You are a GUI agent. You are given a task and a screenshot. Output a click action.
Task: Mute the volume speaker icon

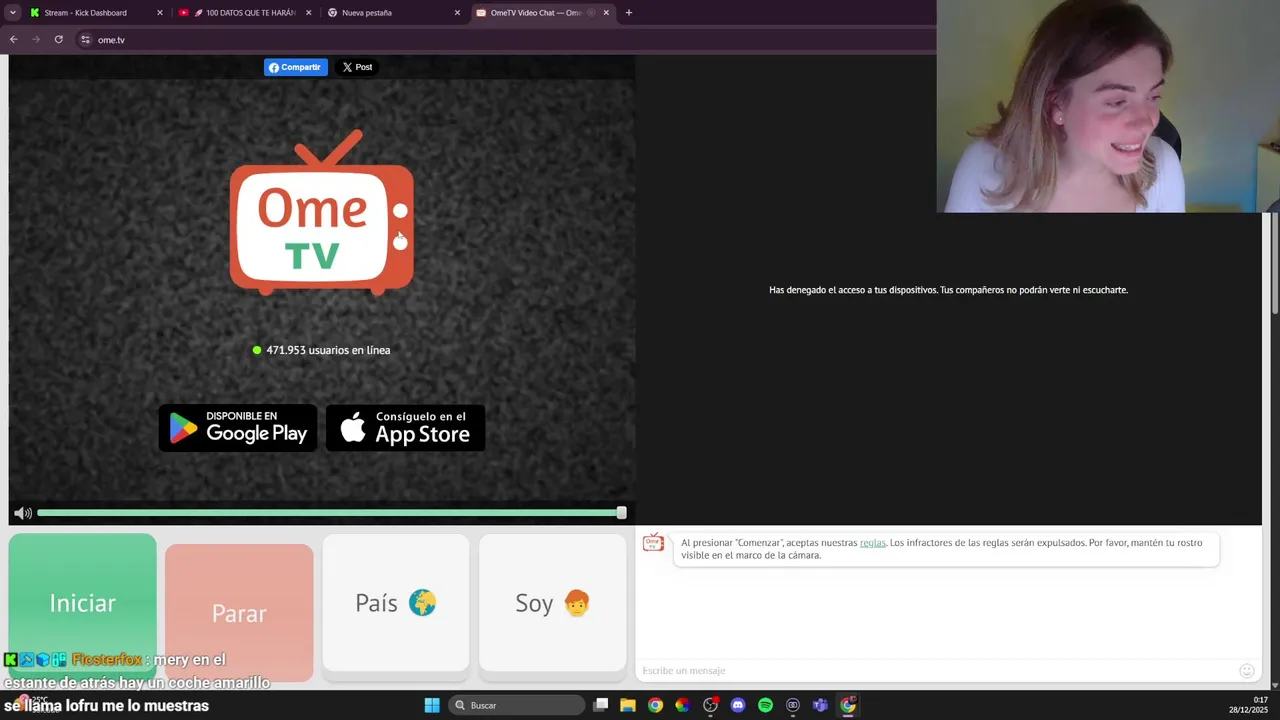click(x=22, y=513)
